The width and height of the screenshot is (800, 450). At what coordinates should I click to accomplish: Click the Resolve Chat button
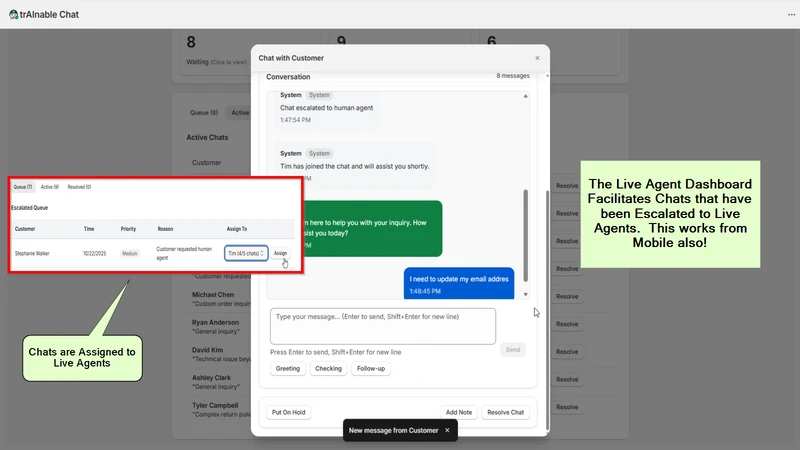click(x=506, y=412)
